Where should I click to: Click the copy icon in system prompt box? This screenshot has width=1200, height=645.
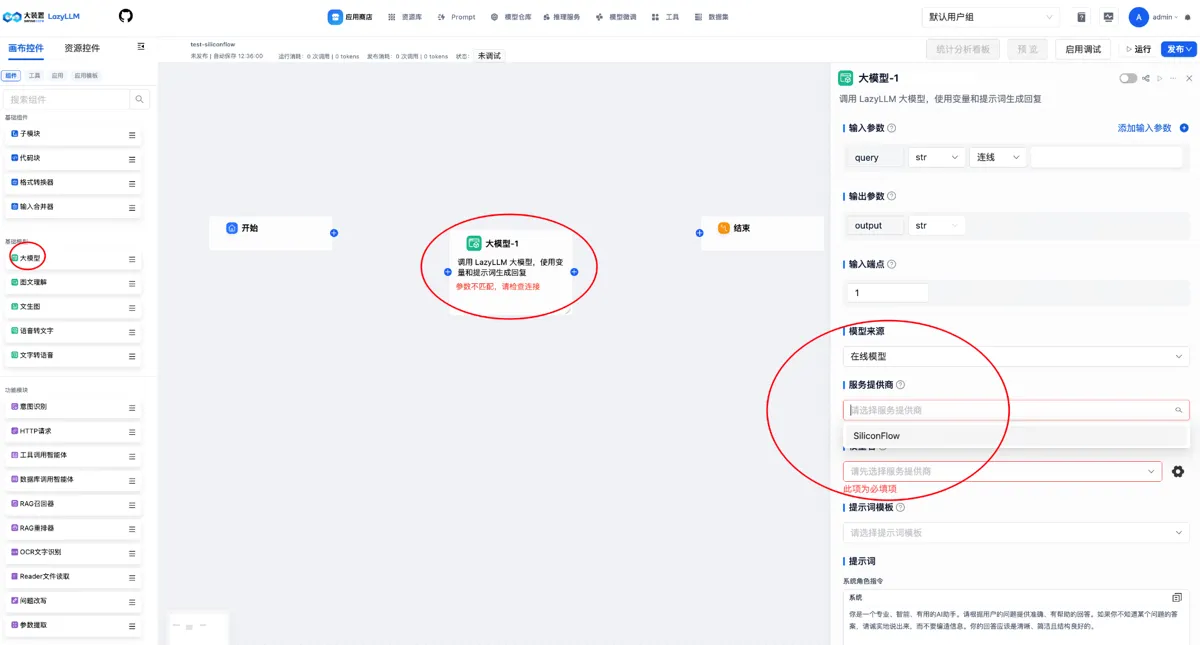tap(1177, 597)
